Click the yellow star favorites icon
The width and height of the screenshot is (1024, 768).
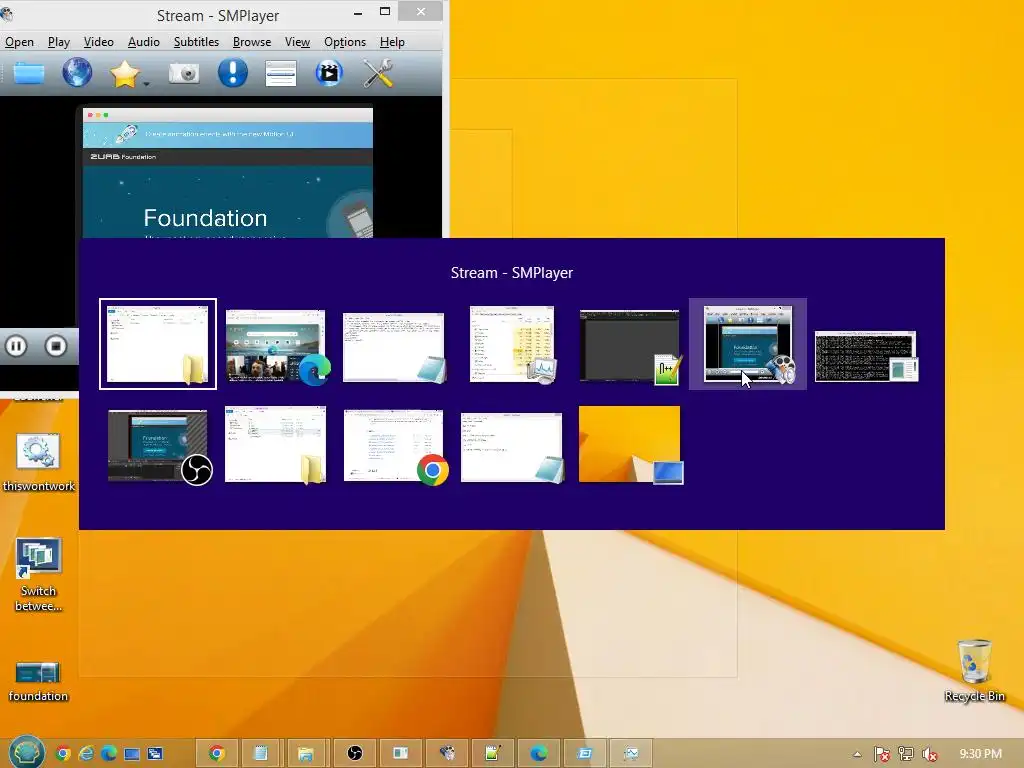[x=124, y=73]
